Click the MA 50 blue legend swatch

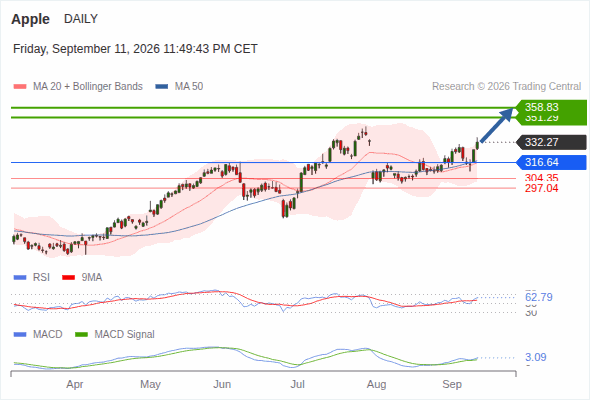point(162,87)
